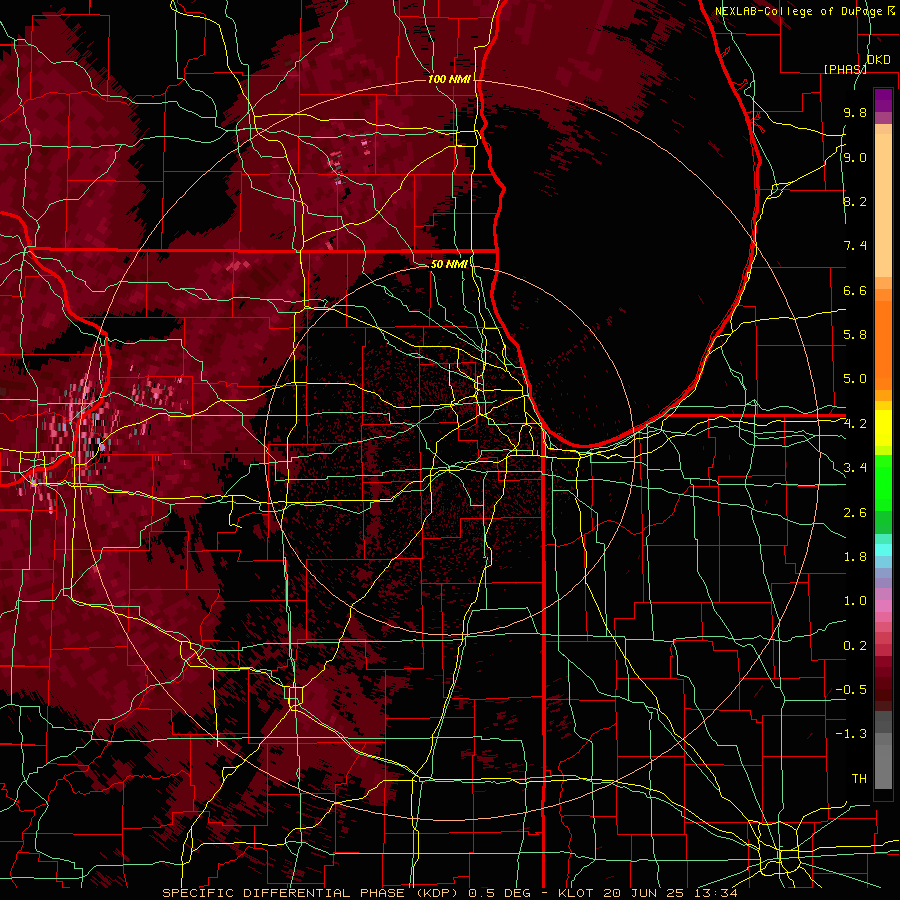Image resolution: width=900 pixels, height=900 pixels.
Task: Click the TH threshold label on the scale
Action: click(859, 779)
